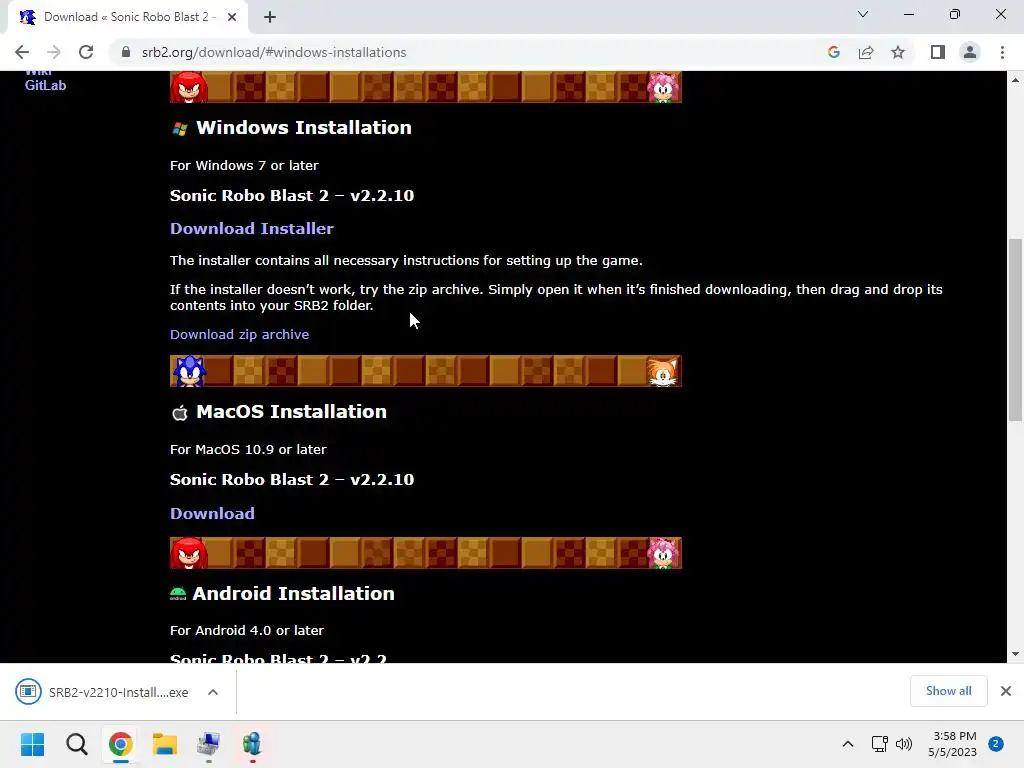The height and width of the screenshot is (768, 1024).
Task: Click the Windows 'Sonic Robo Blast 2 – v2.2.10' text
Action: click(x=292, y=195)
